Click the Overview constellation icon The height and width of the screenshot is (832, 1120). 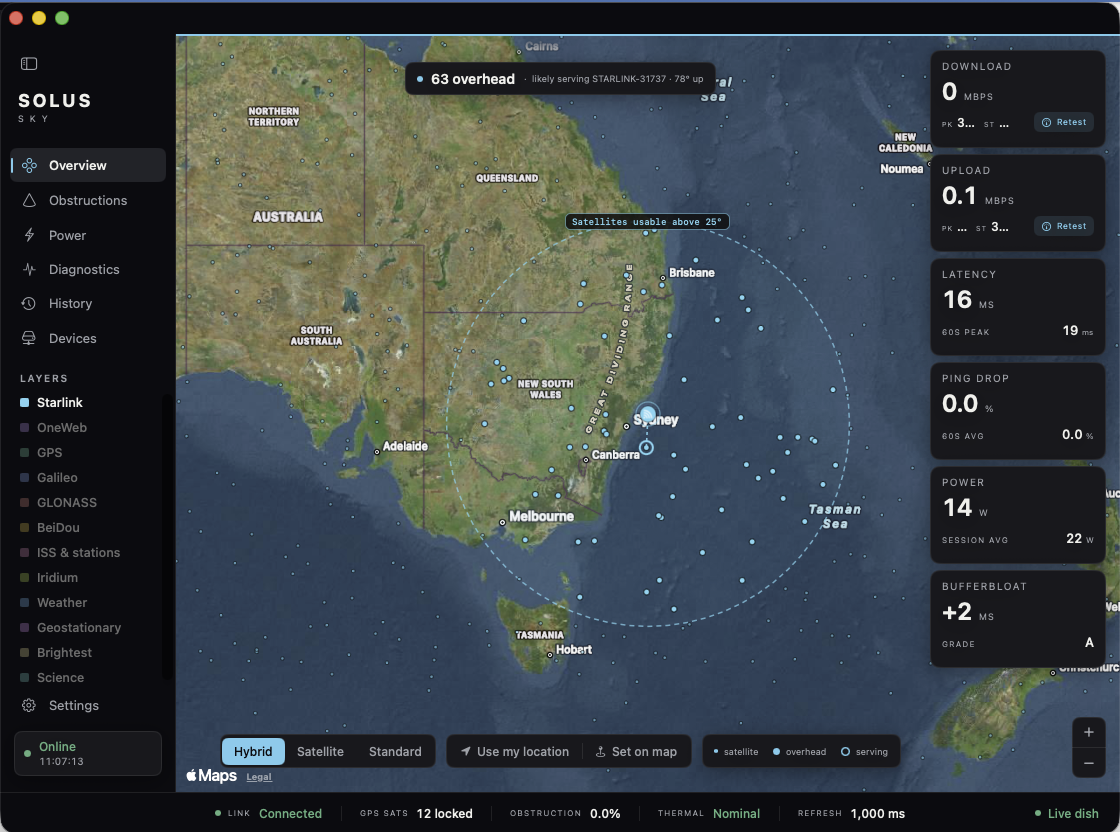[x=29, y=165]
